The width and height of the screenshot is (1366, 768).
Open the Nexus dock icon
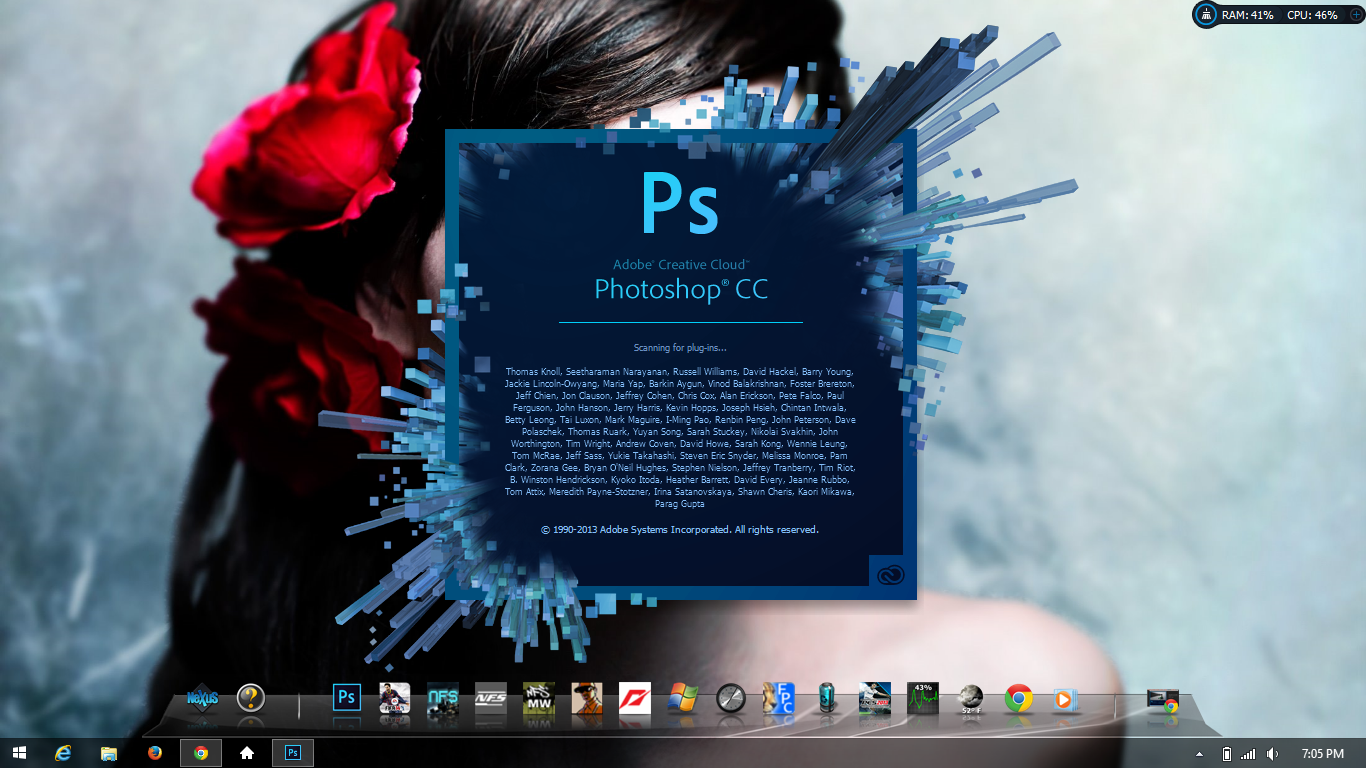tap(203, 697)
